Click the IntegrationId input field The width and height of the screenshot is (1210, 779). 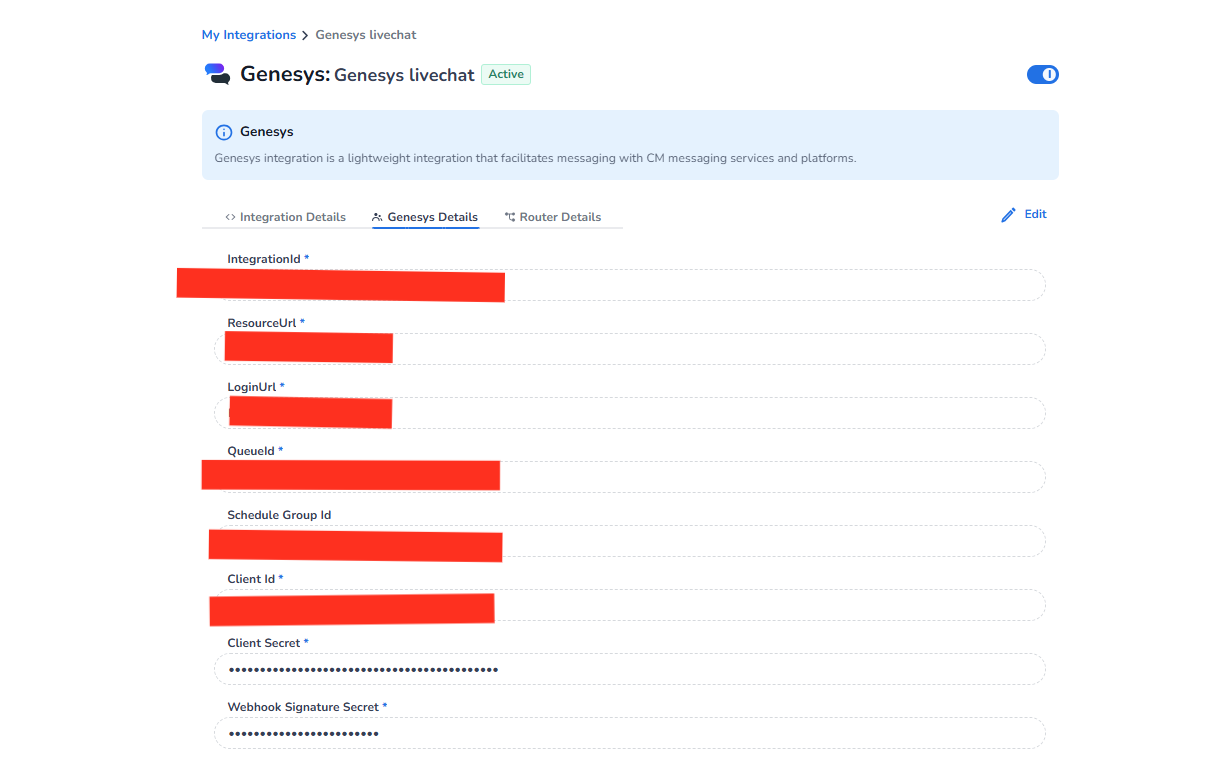point(630,285)
